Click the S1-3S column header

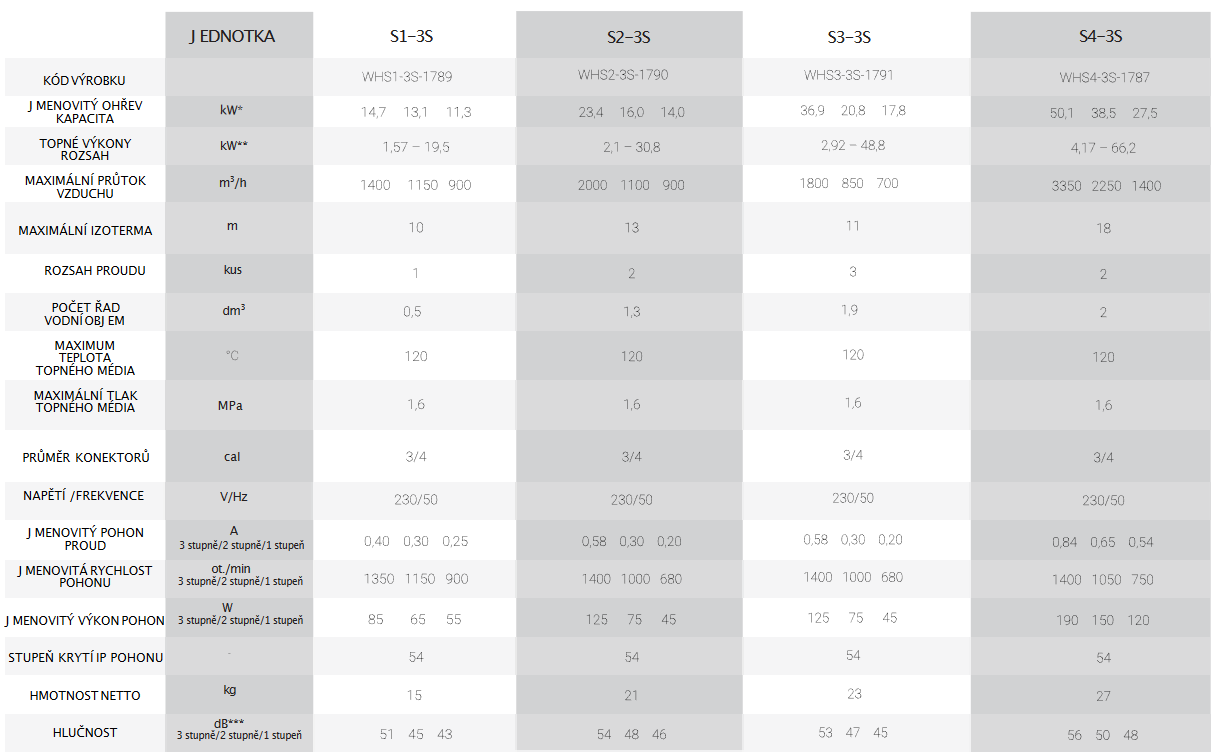411,37
